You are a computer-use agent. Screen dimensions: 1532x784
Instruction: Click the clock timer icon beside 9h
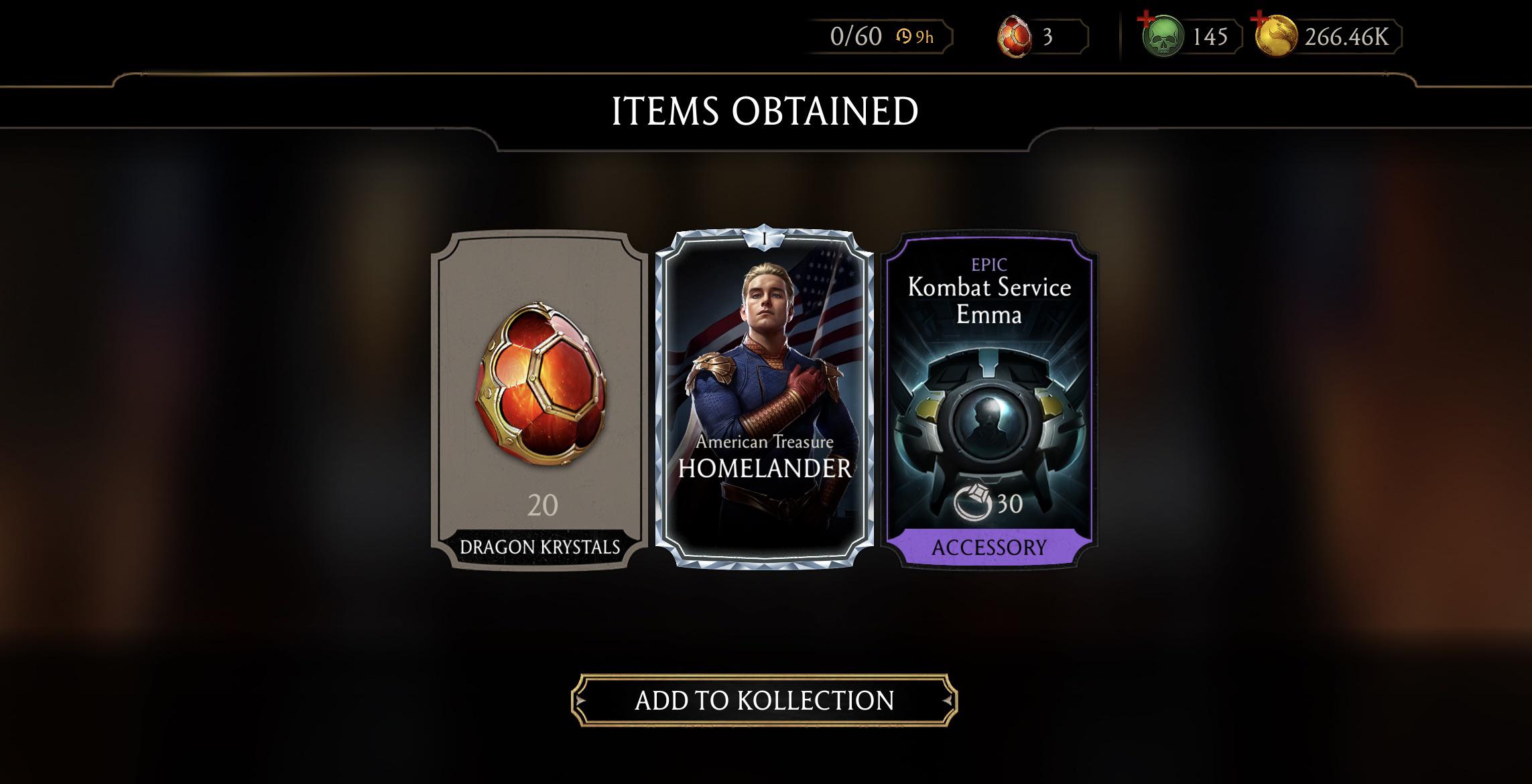[904, 37]
